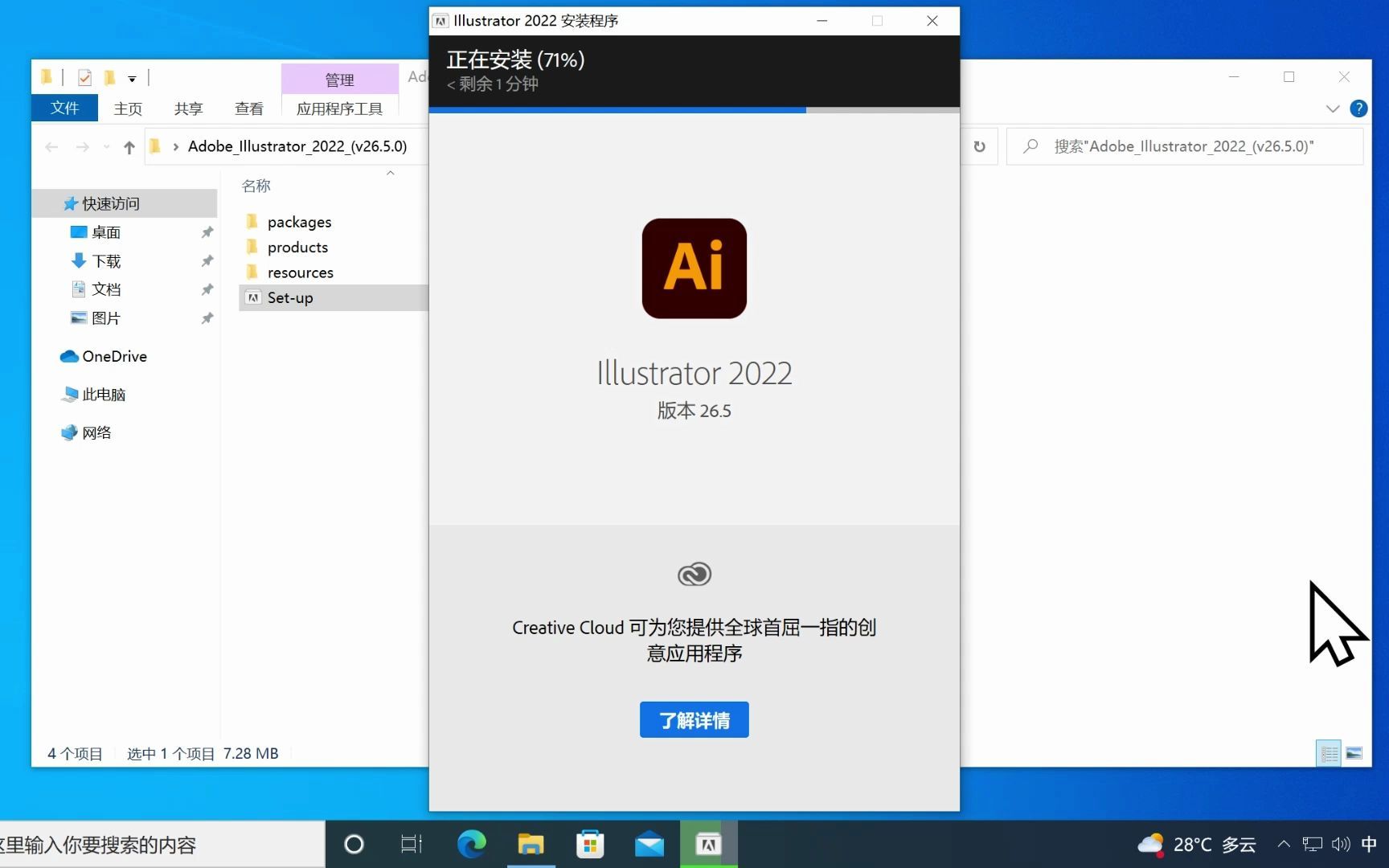Expand the breadcrumb chevron before folder name
Screen dimensions: 1389x868
pos(175,147)
